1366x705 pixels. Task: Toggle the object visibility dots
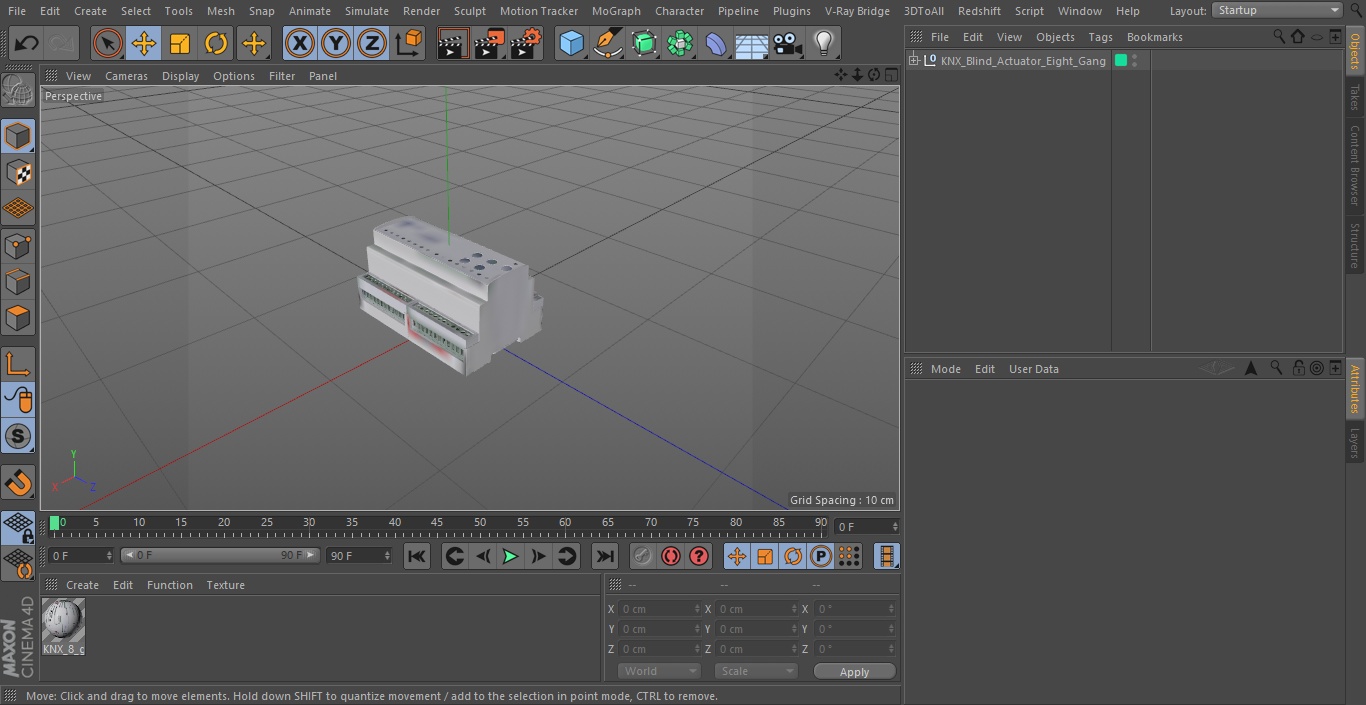(x=1134, y=61)
